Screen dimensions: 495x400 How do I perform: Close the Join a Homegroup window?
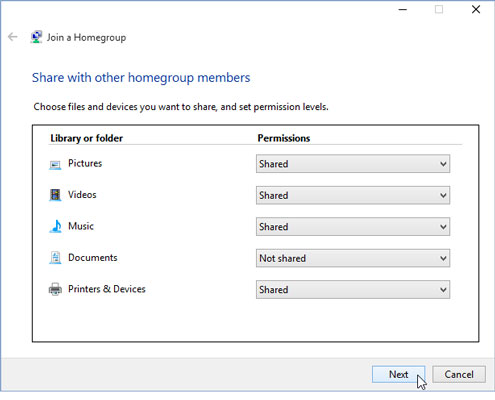(476, 9)
